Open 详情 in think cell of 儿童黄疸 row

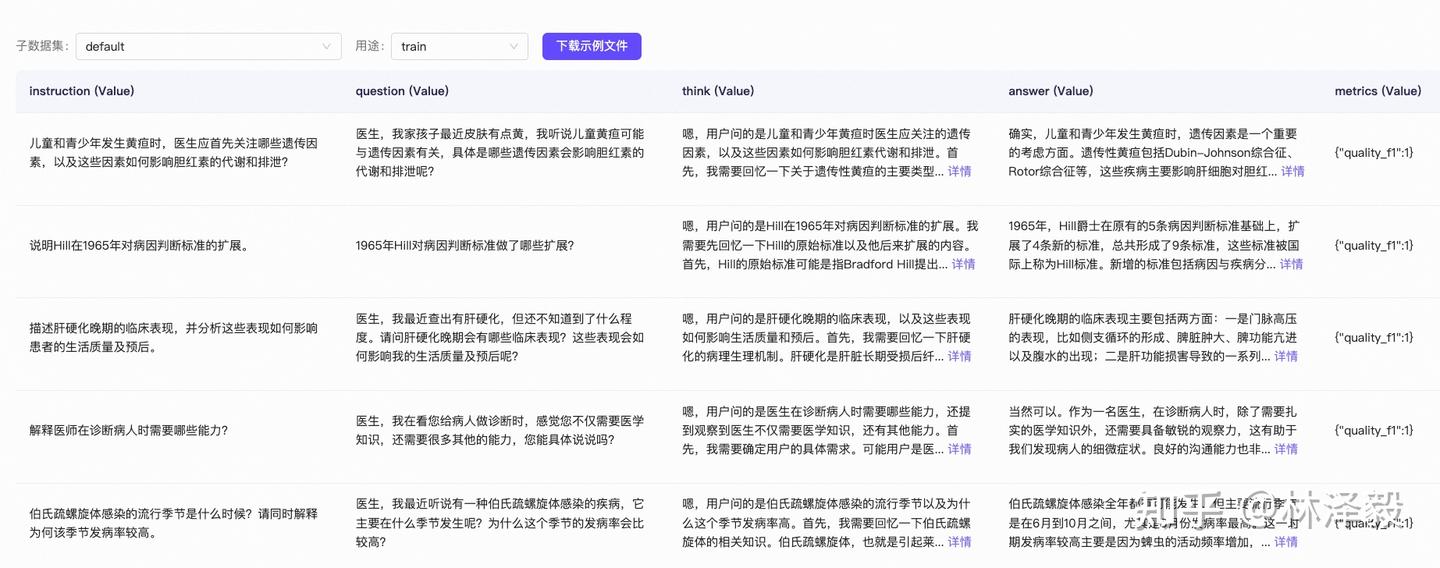pyautogui.click(x=959, y=171)
